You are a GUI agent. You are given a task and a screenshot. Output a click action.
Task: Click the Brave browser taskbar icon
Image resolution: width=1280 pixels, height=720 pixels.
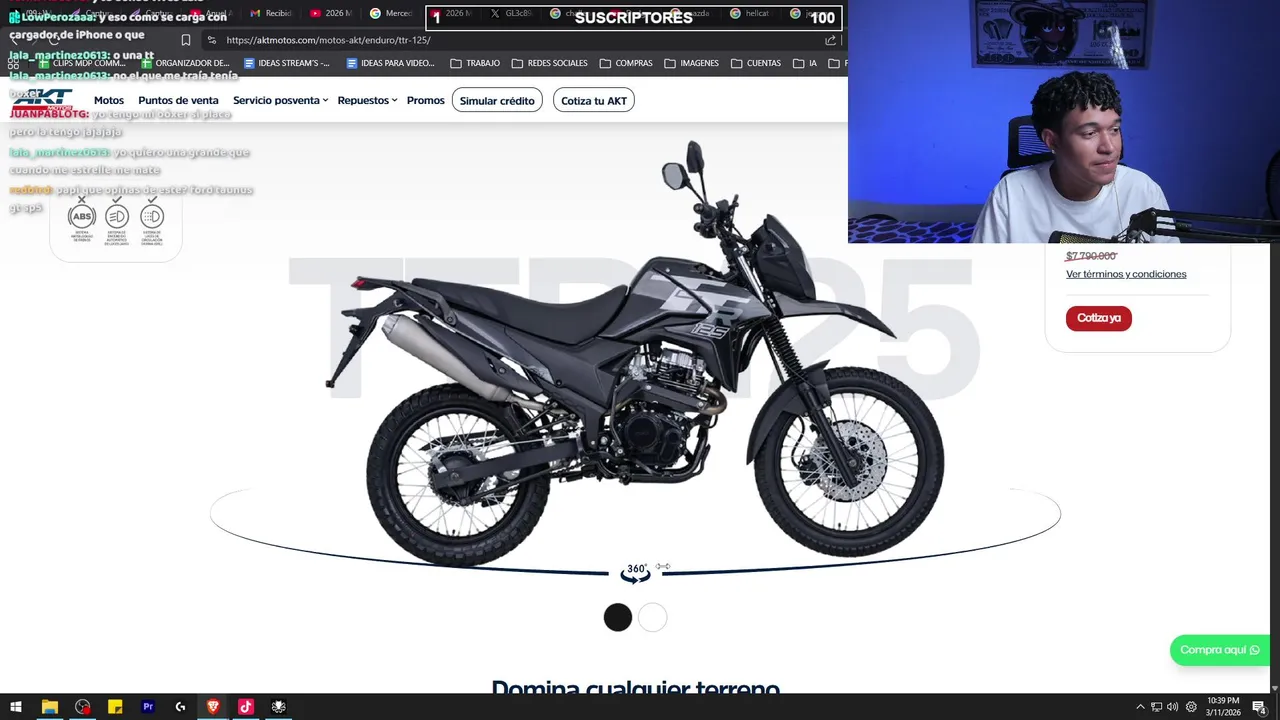[213, 706]
